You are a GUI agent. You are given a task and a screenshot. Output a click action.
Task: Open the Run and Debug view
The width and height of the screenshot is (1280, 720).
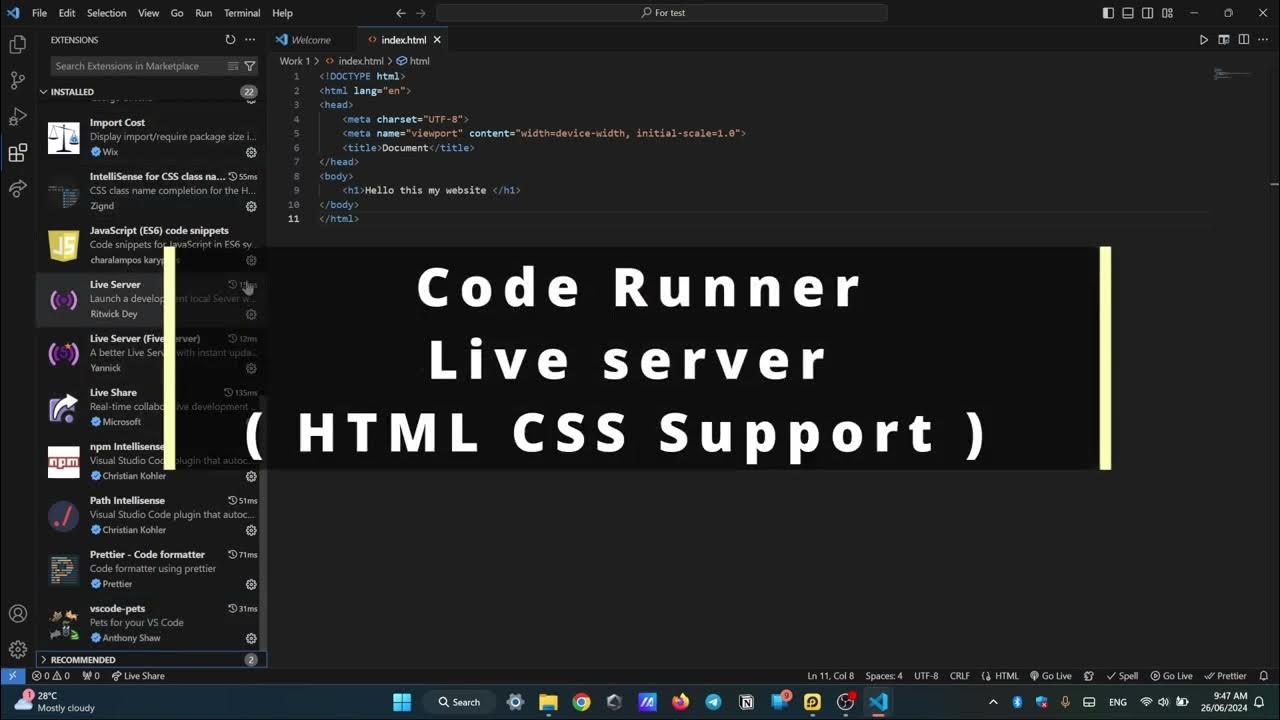(x=17, y=117)
